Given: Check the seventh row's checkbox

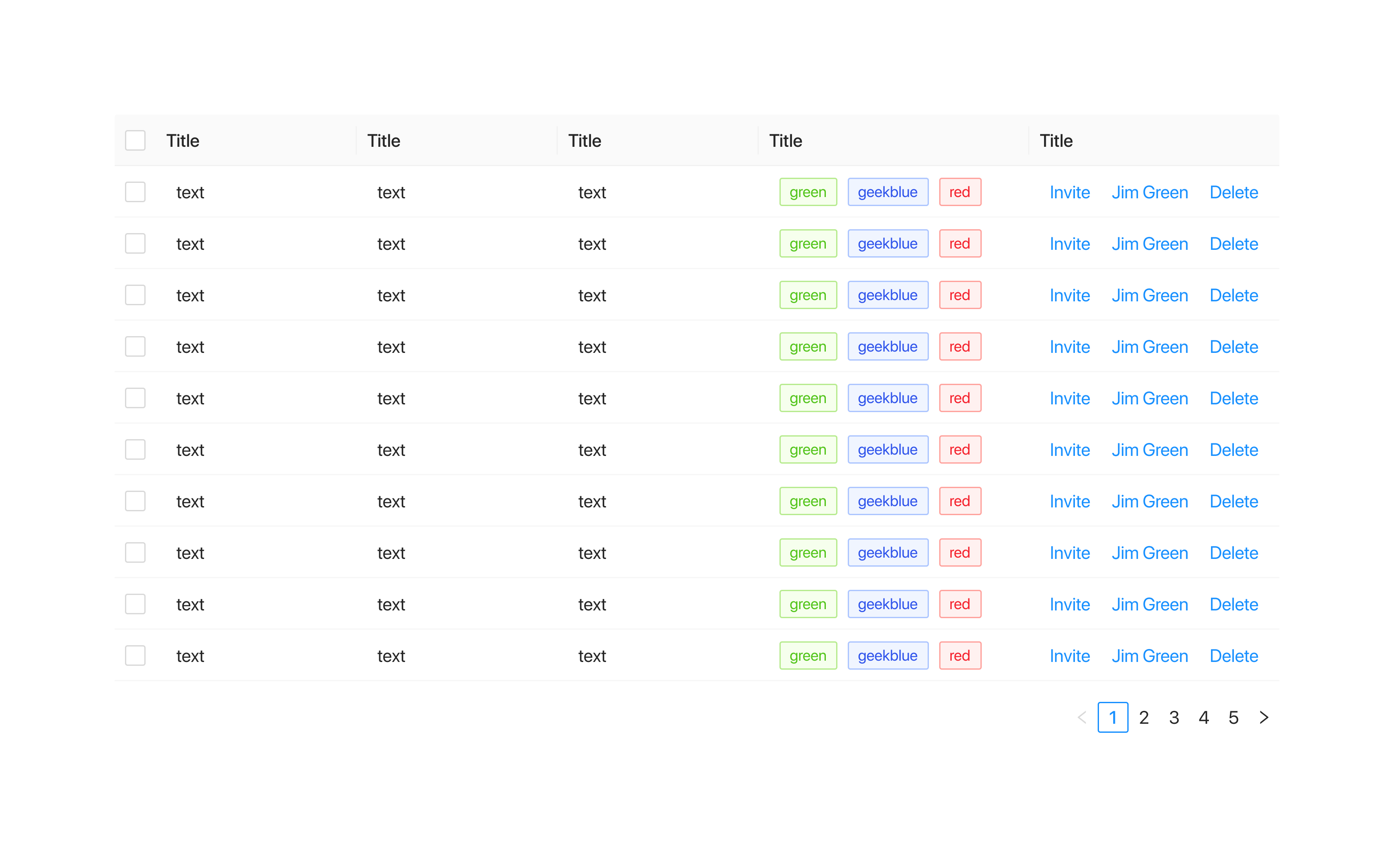Looking at the screenshot, I should [136, 501].
